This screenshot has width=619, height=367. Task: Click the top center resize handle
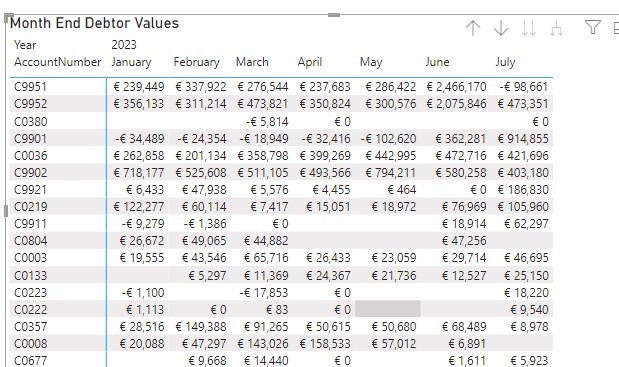click(334, 15)
